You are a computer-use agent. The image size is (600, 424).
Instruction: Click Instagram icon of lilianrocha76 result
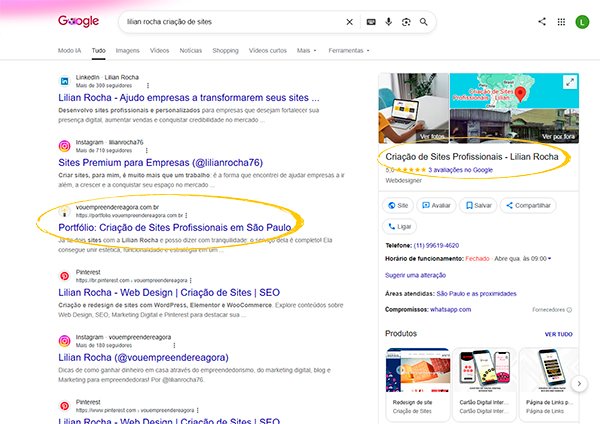coord(64,146)
